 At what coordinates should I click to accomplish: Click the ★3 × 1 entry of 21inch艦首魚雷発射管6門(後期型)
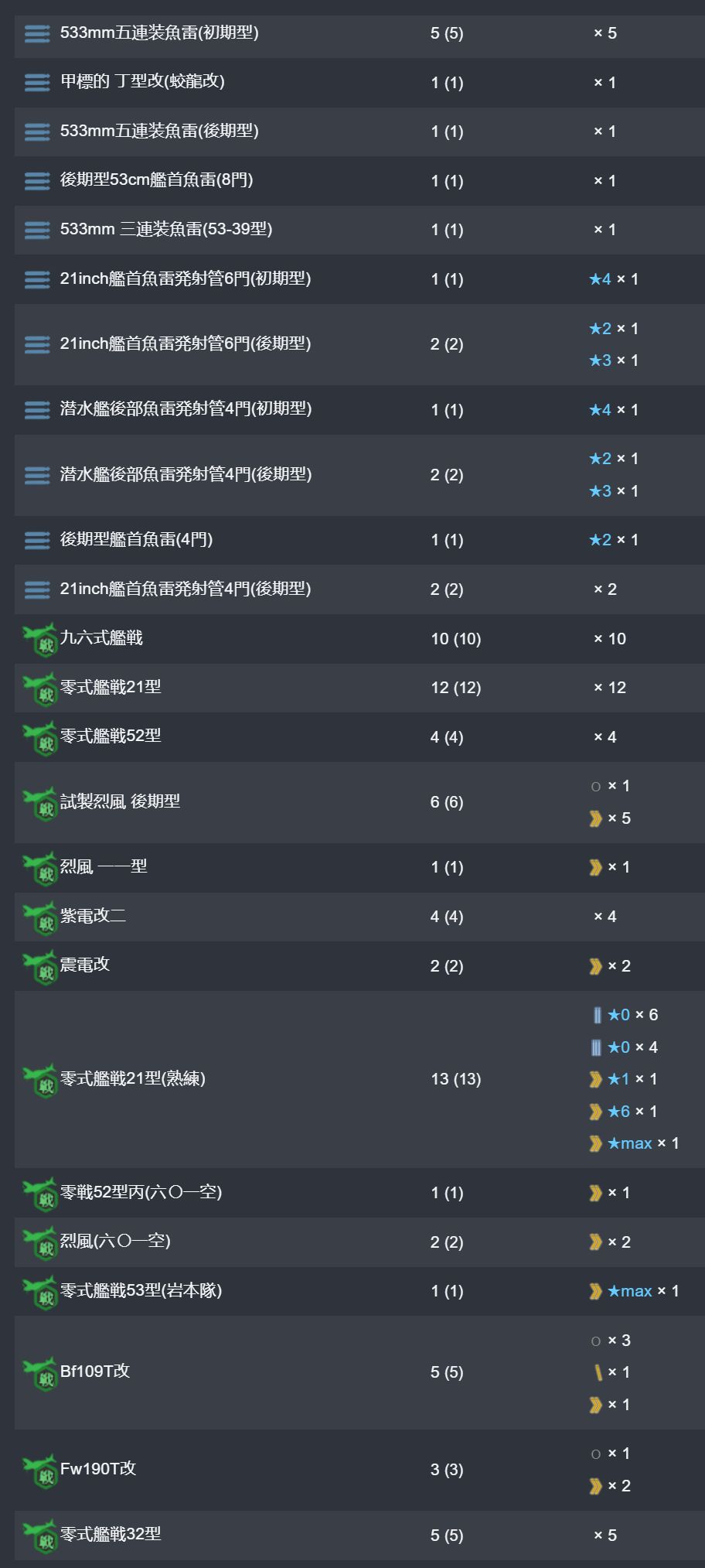[x=614, y=360]
